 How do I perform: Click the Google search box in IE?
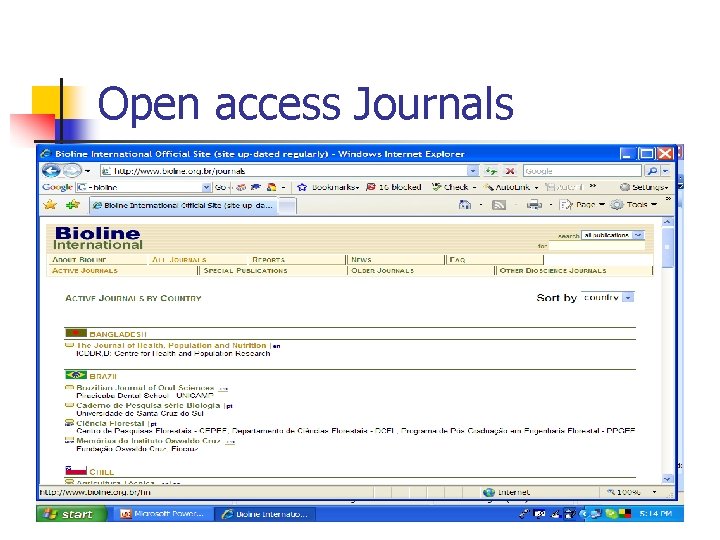point(582,171)
